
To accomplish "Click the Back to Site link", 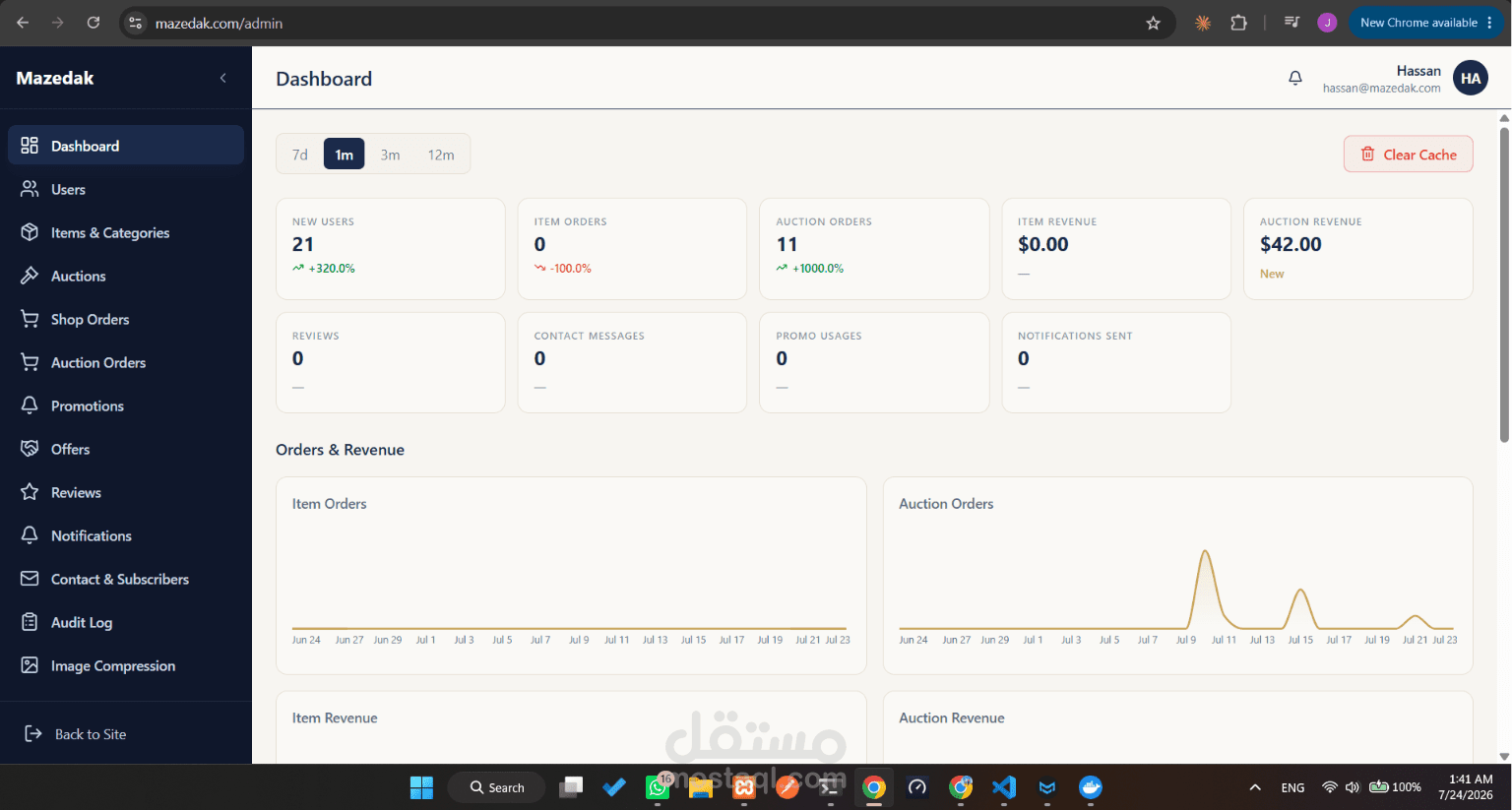I will click(76, 734).
